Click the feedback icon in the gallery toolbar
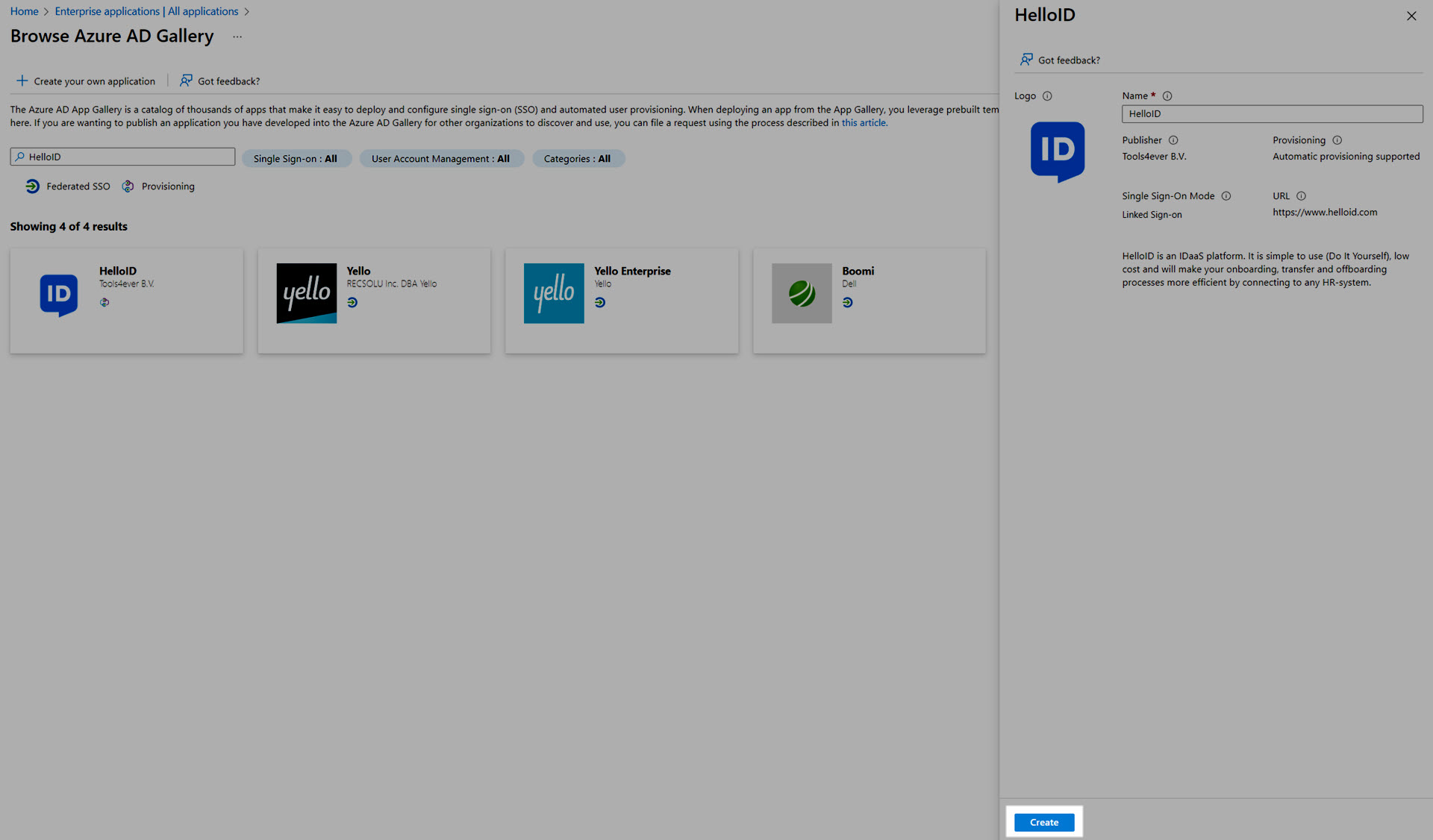1433x840 pixels. coord(186,80)
